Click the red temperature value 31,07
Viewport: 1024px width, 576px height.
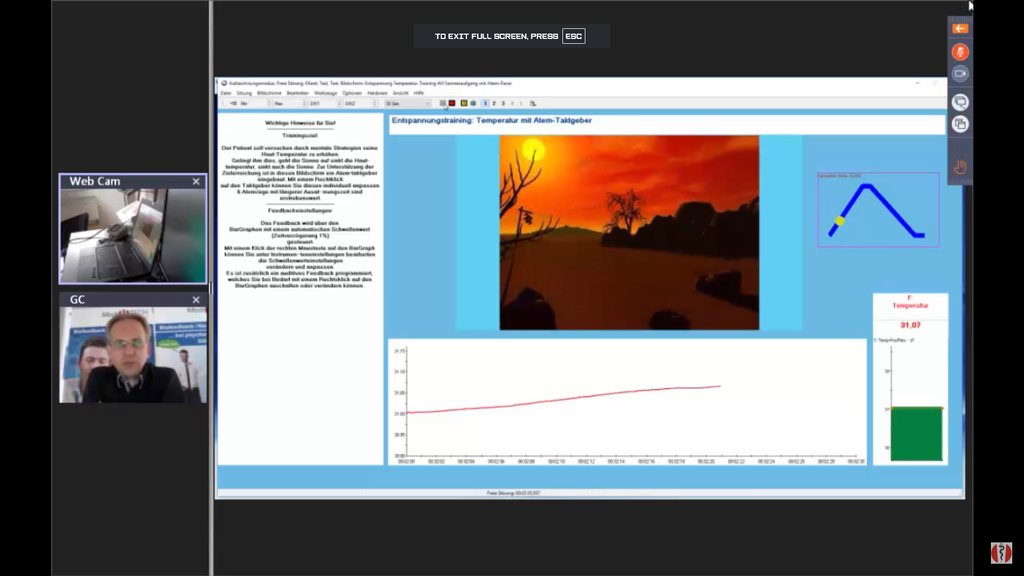click(x=910, y=325)
